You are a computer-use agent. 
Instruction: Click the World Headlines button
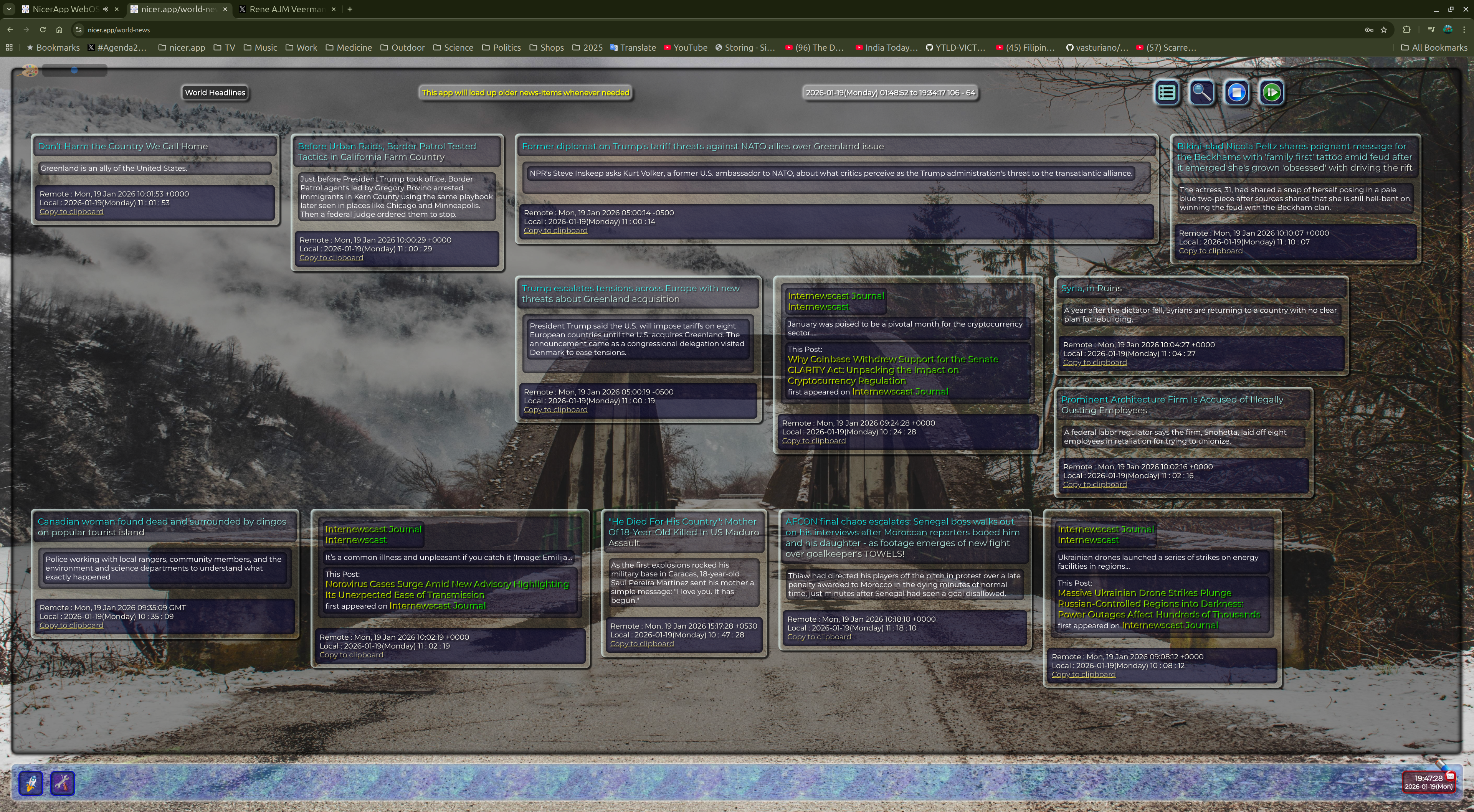point(215,93)
